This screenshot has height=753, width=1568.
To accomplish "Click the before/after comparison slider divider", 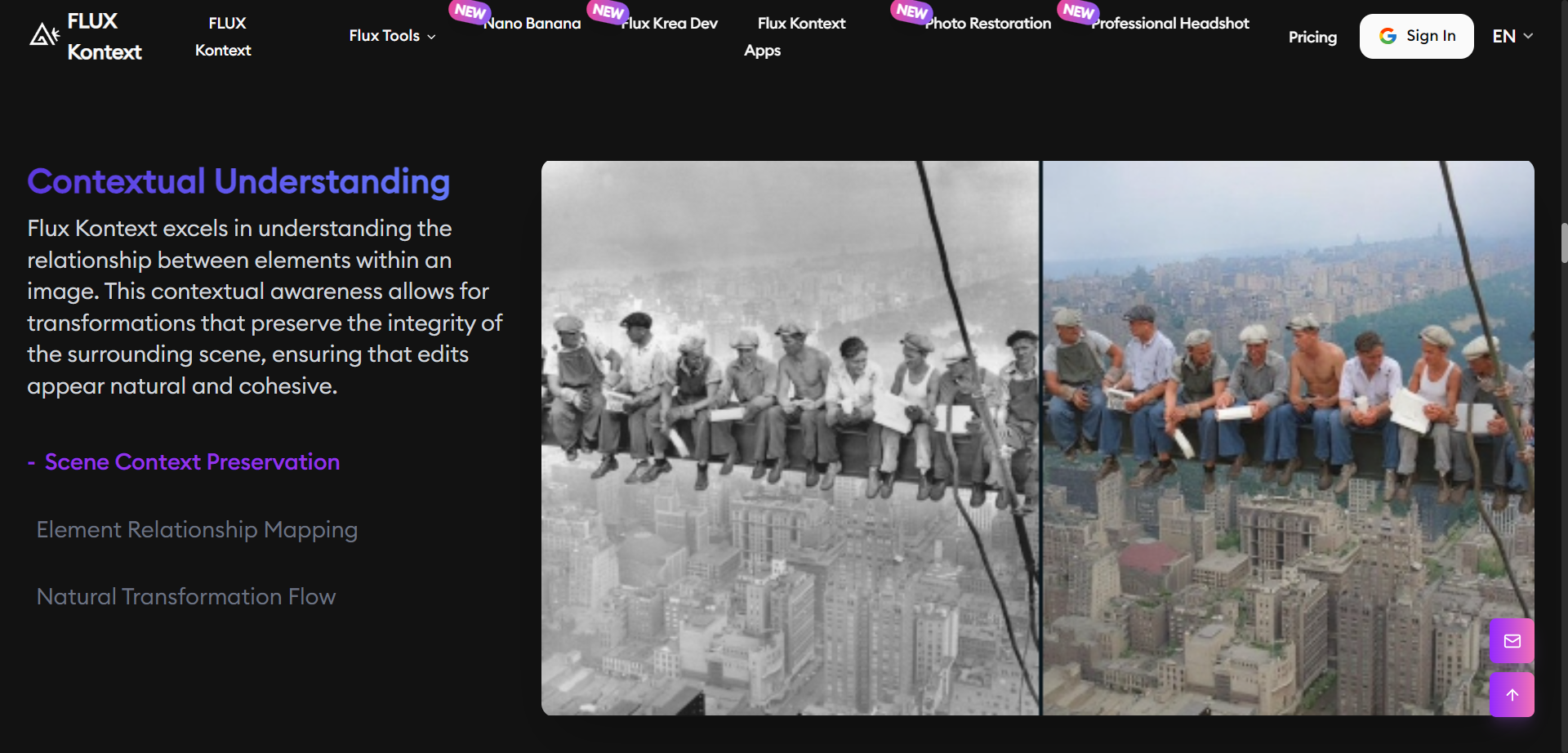I will 1040,438.
